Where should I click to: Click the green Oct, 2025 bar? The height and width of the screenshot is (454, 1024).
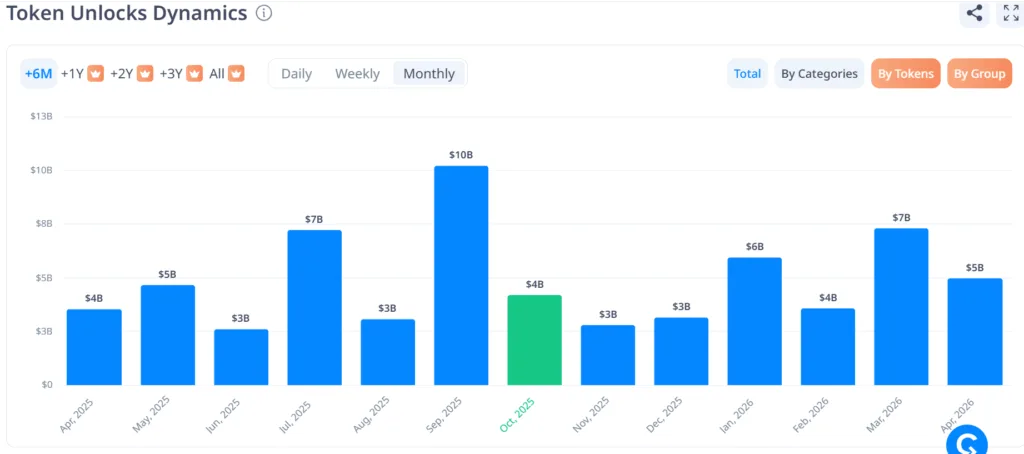[535, 340]
